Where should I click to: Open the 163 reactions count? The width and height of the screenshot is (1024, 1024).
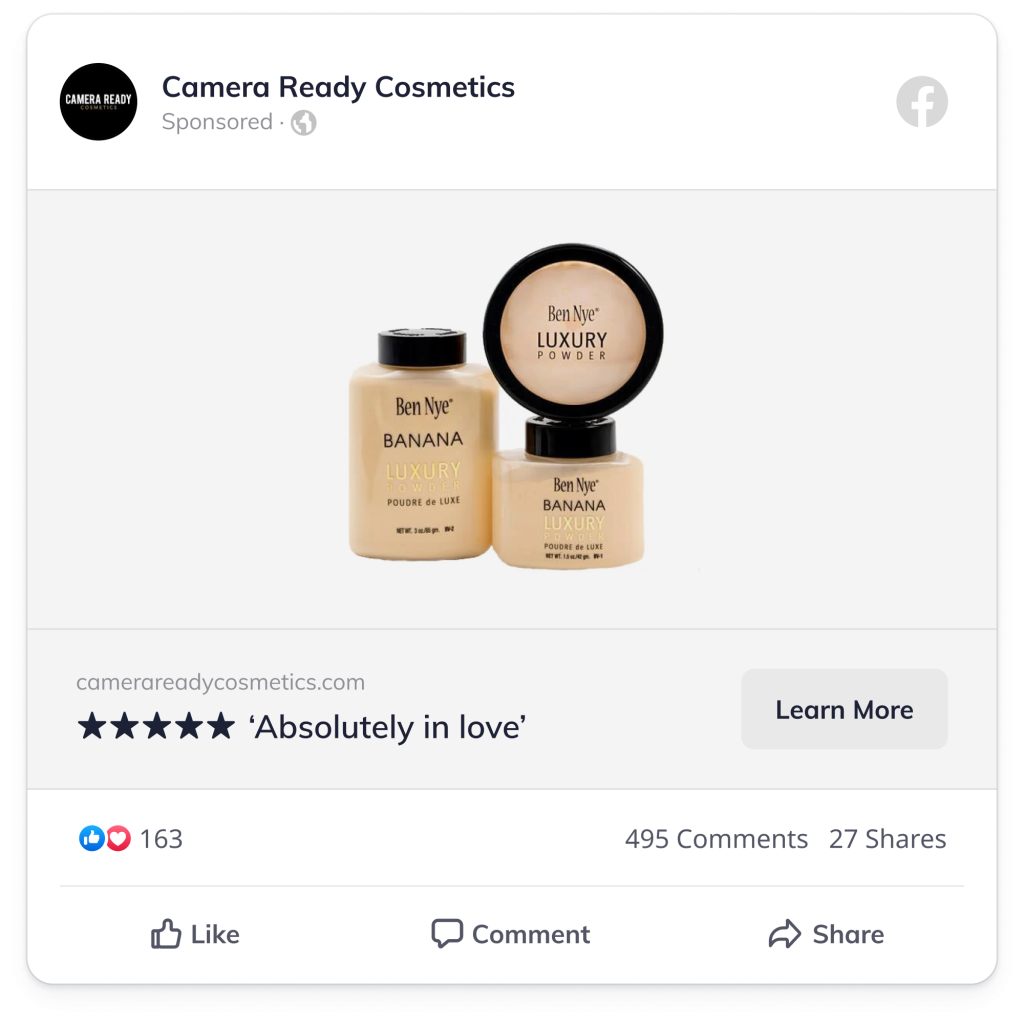(161, 839)
